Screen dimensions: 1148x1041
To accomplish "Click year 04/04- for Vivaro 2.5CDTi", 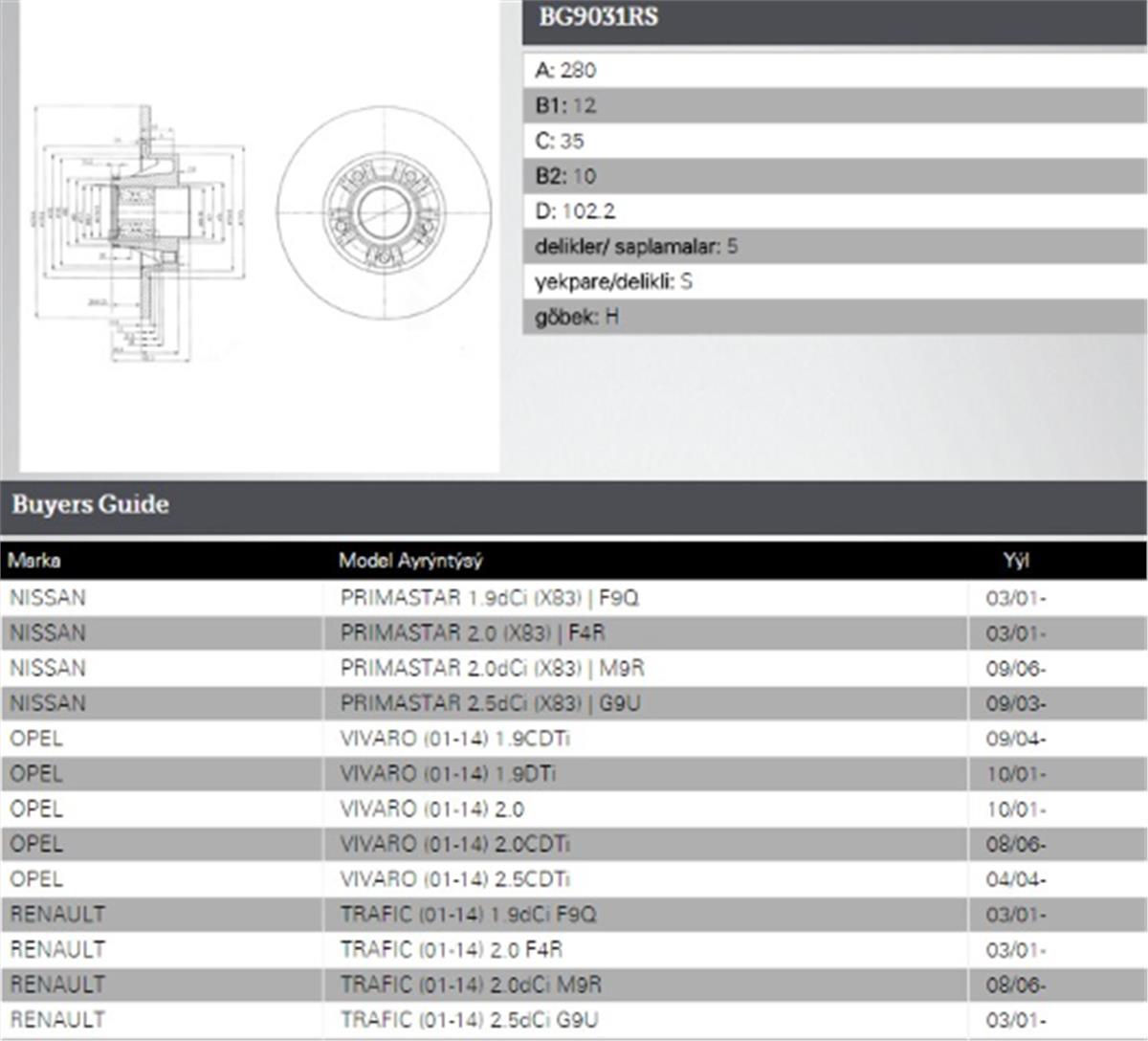I will pos(1016,880).
